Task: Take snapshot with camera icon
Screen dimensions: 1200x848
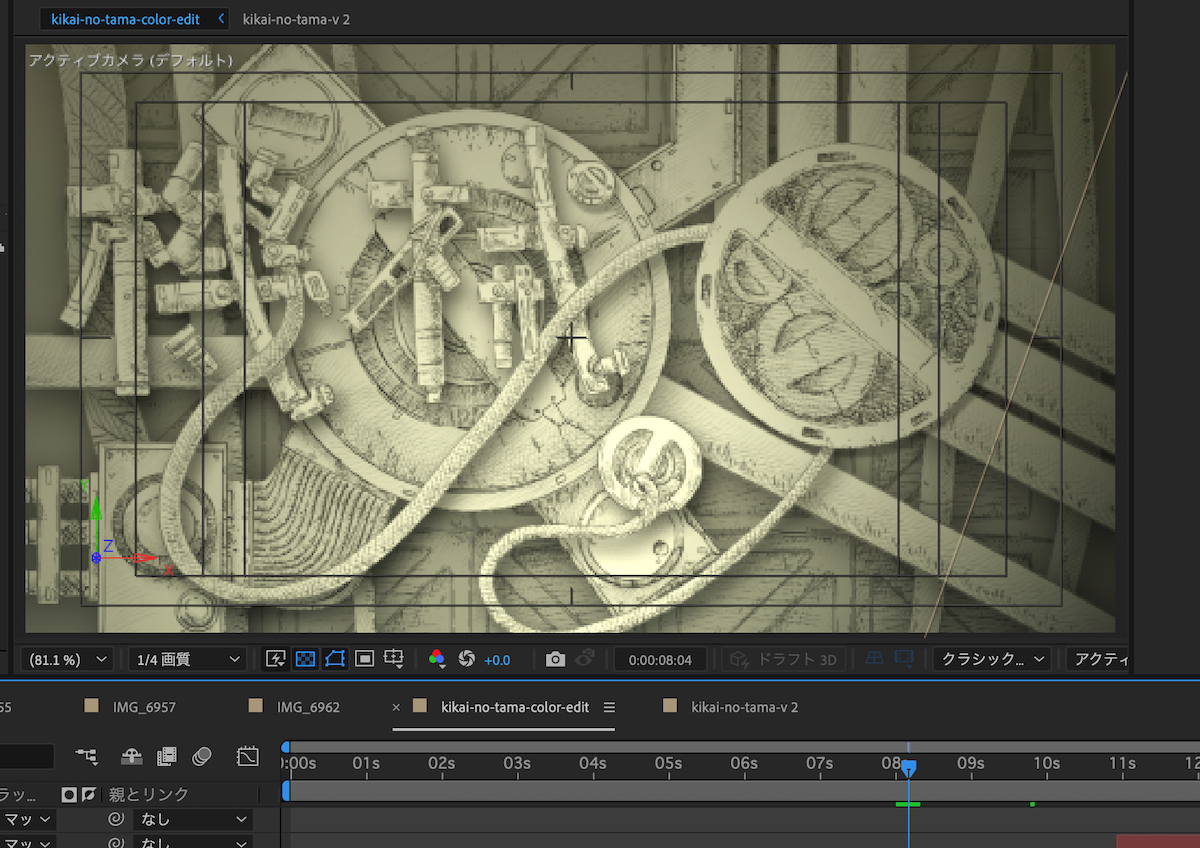Action: pyautogui.click(x=555, y=659)
